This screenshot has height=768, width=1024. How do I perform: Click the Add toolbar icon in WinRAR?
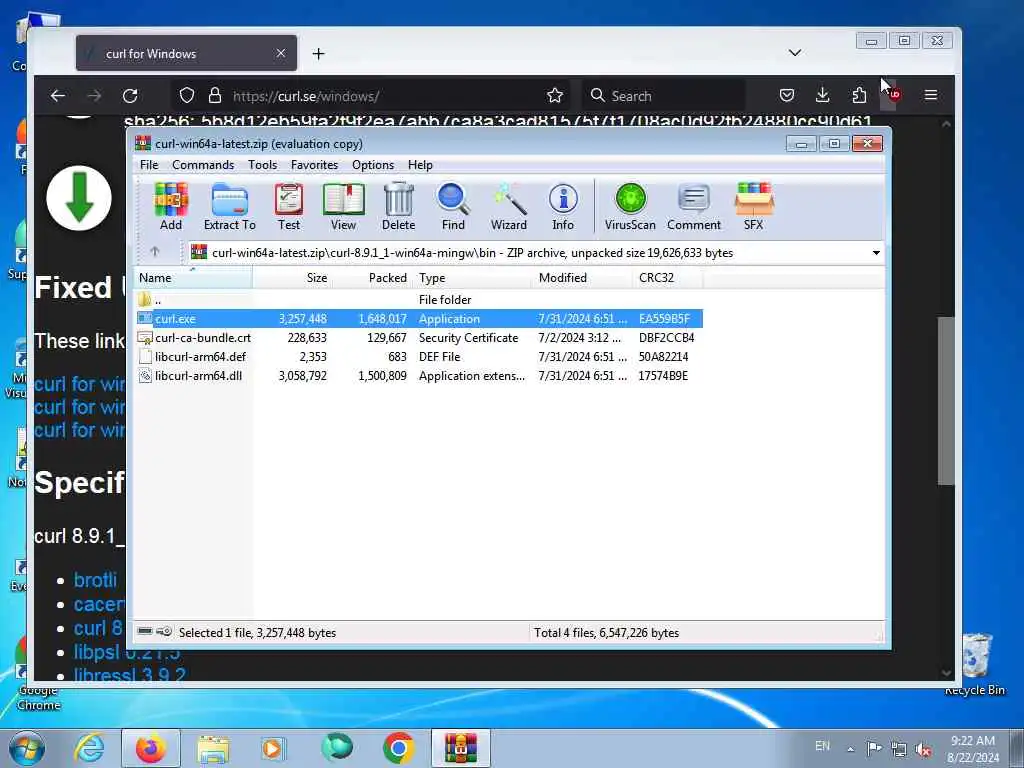click(x=170, y=206)
